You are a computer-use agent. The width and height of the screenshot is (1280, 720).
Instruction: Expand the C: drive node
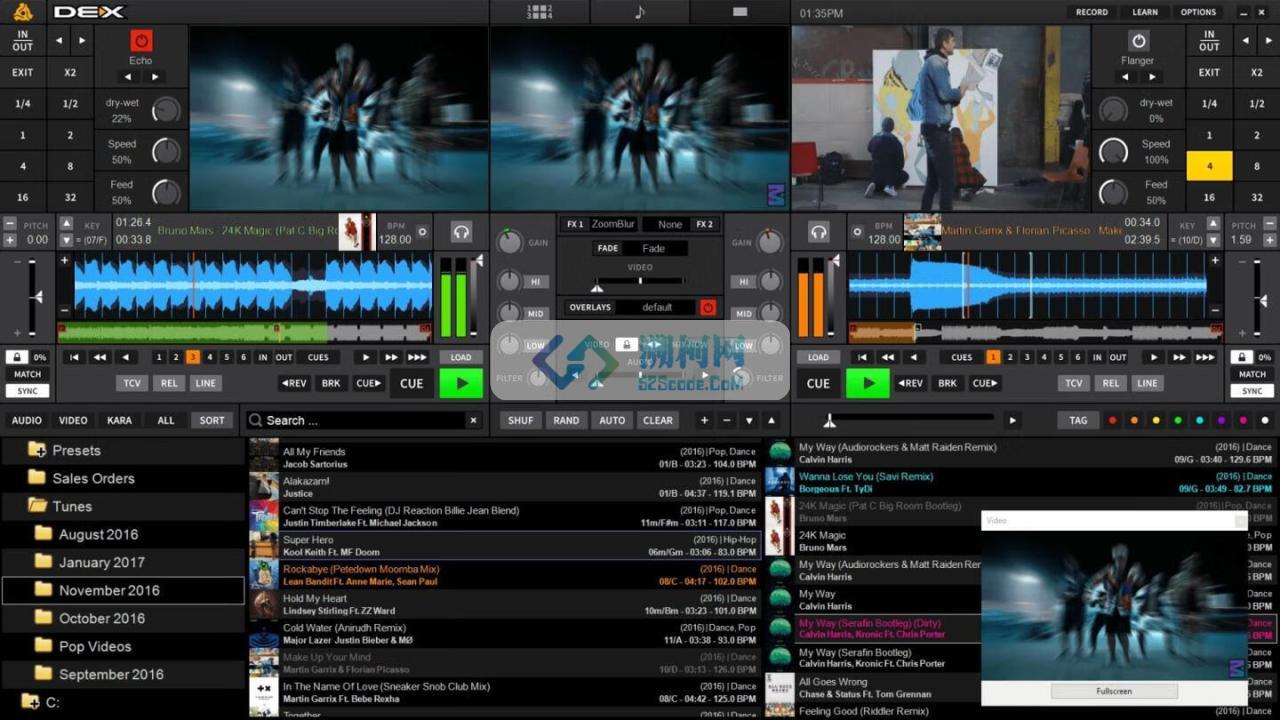click(29, 702)
